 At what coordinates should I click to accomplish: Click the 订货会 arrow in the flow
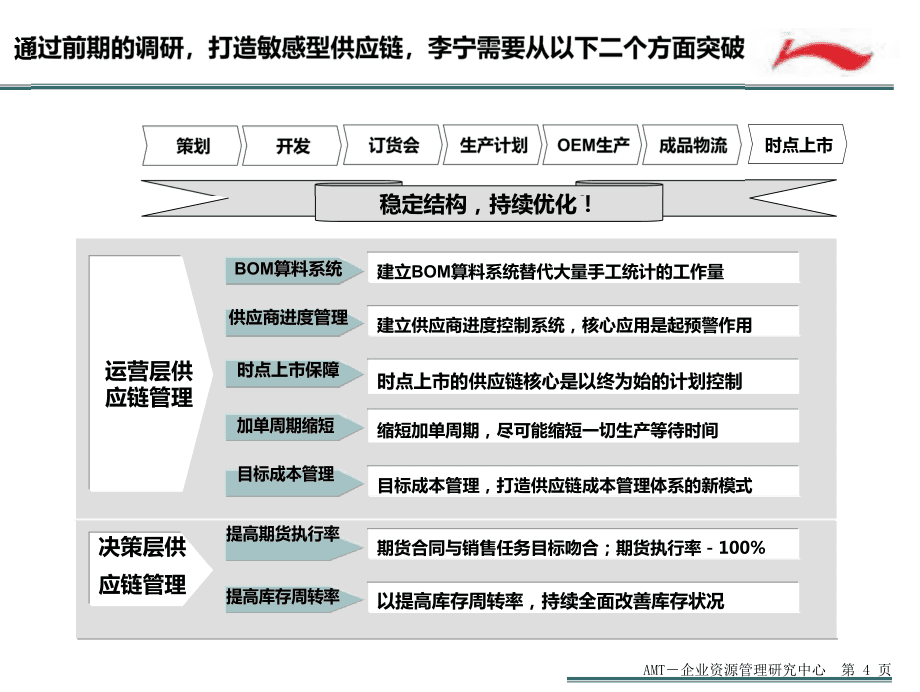[394, 145]
